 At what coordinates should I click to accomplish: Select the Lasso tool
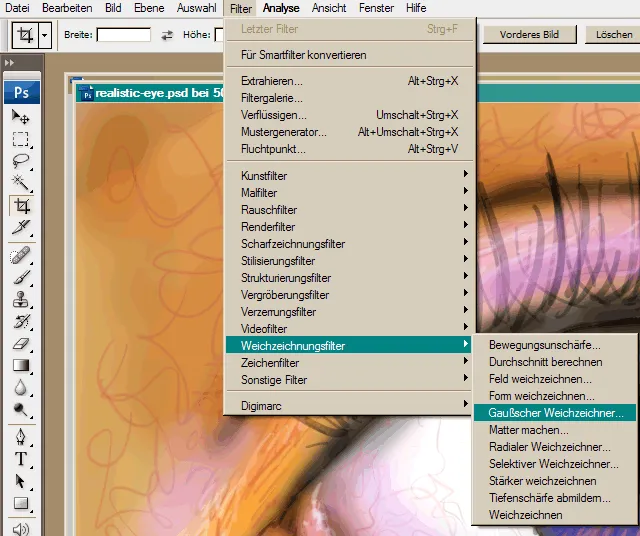point(20,161)
